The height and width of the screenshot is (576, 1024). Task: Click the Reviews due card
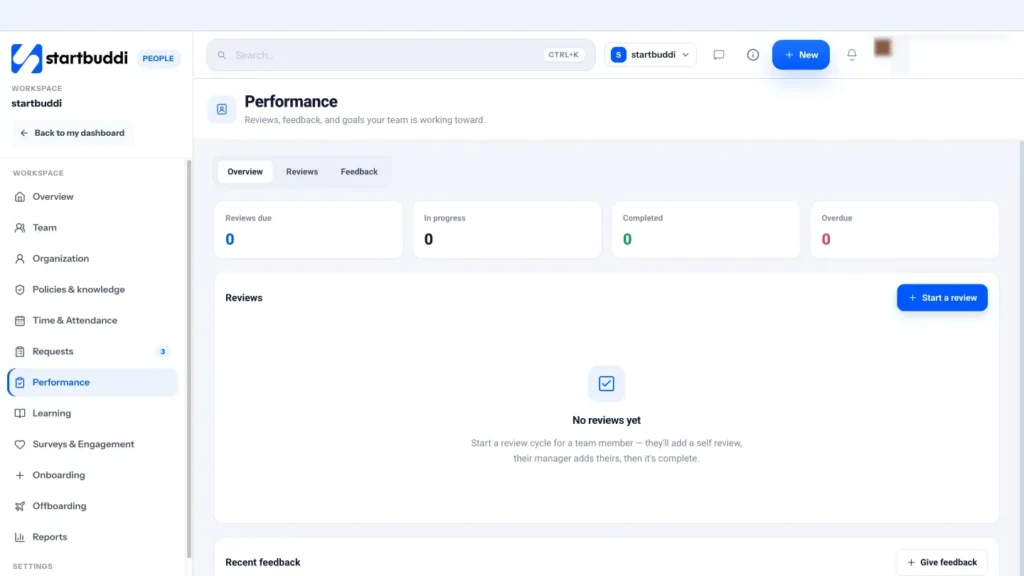tap(308, 229)
